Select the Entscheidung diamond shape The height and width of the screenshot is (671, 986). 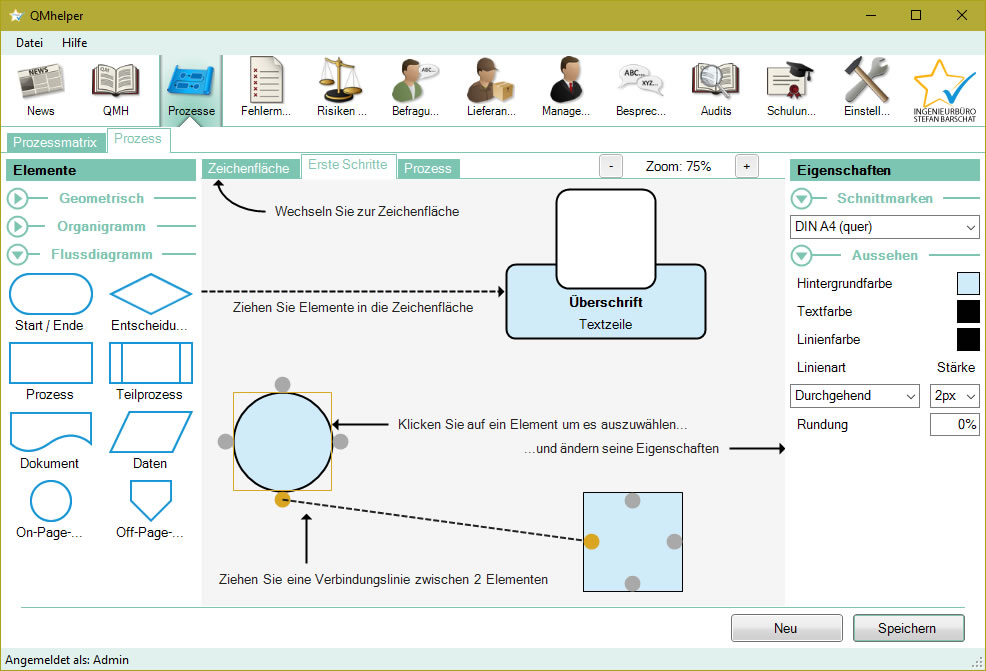pos(150,294)
